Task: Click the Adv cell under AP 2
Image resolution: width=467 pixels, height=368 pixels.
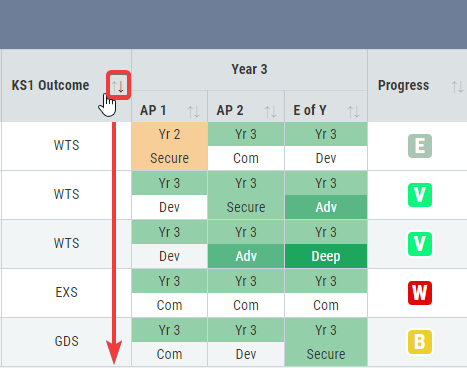Action: click(246, 256)
